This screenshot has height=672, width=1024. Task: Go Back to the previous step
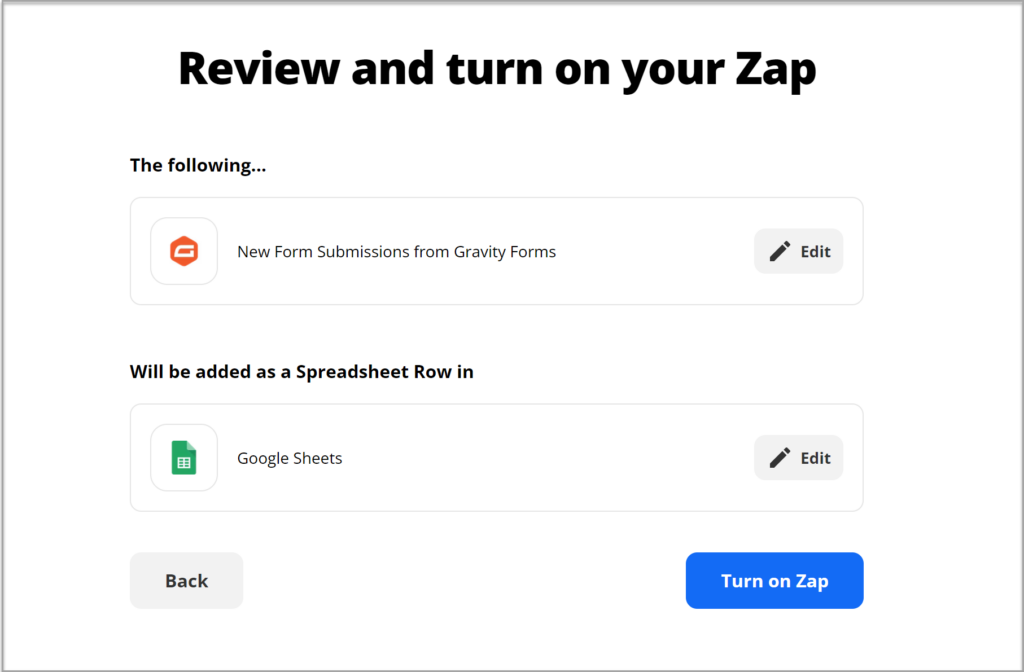(186, 580)
